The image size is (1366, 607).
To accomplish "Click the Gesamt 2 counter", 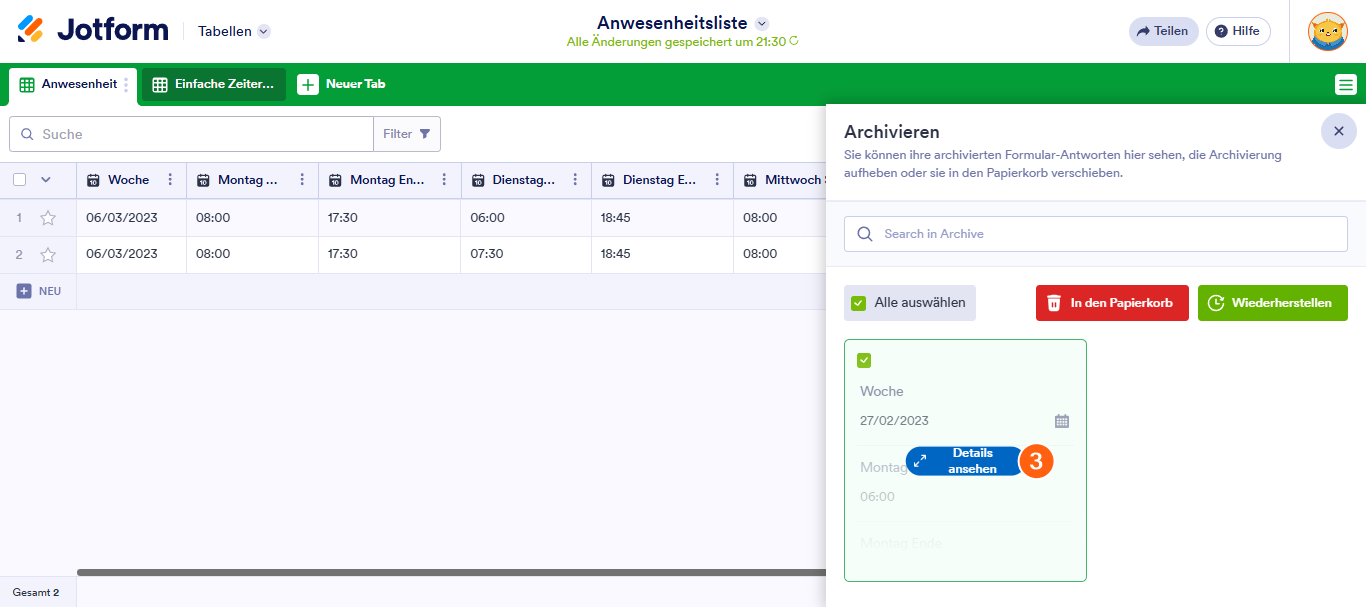I will [36, 592].
